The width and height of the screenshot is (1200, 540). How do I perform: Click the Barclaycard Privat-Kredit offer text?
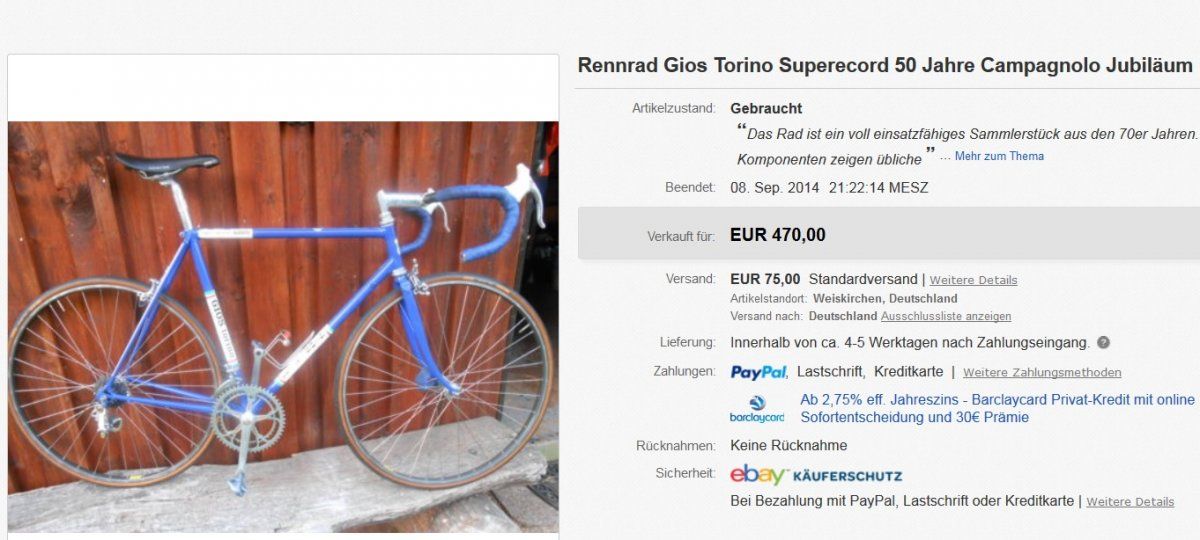[x=997, y=408]
